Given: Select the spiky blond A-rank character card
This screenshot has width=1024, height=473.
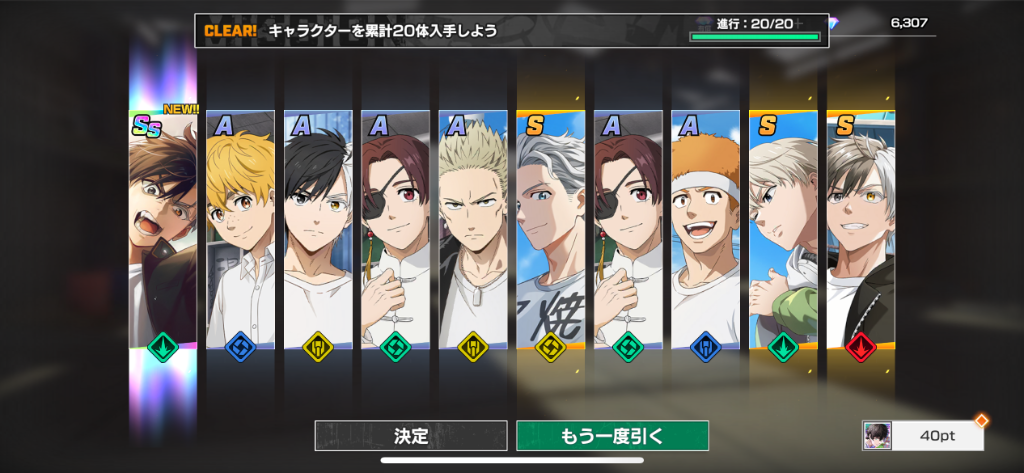Looking at the screenshot, I should pyautogui.click(x=473, y=229).
